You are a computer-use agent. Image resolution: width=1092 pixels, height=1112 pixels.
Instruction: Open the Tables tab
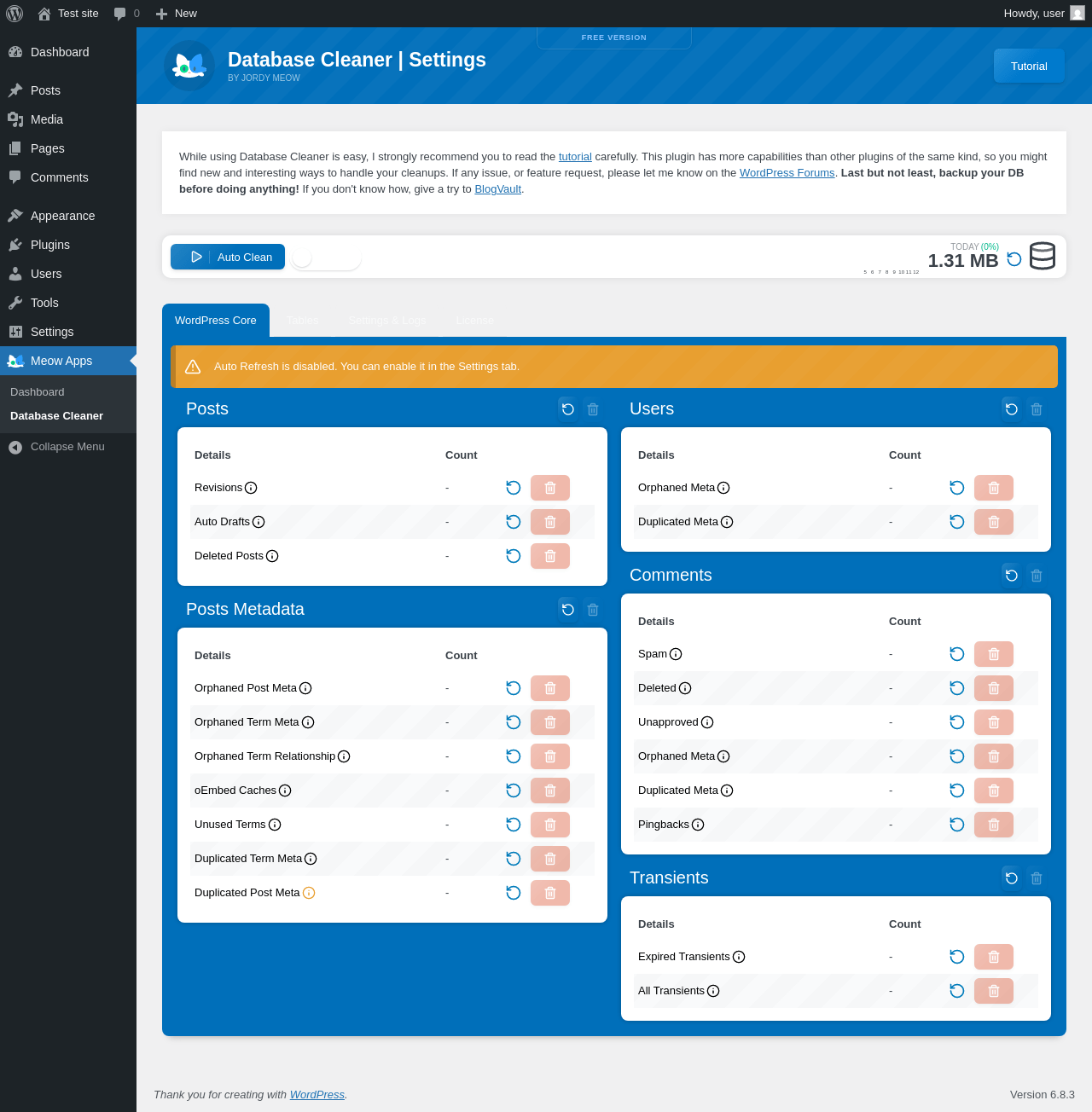pyautogui.click(x=303, y=321)
